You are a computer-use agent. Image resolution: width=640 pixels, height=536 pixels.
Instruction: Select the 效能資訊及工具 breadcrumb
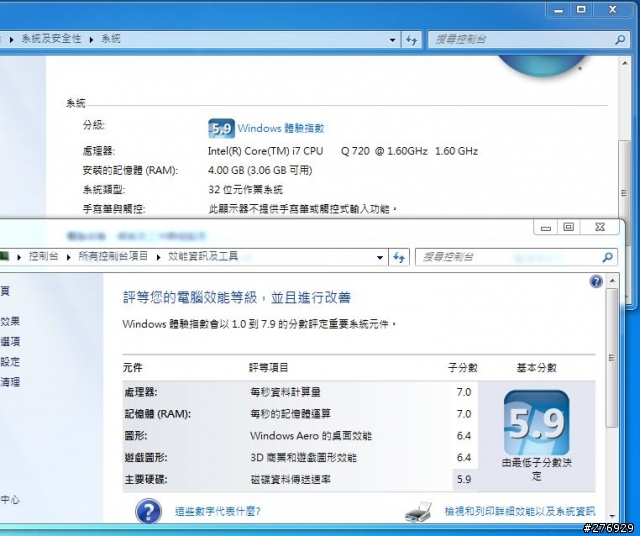[203, 256]
